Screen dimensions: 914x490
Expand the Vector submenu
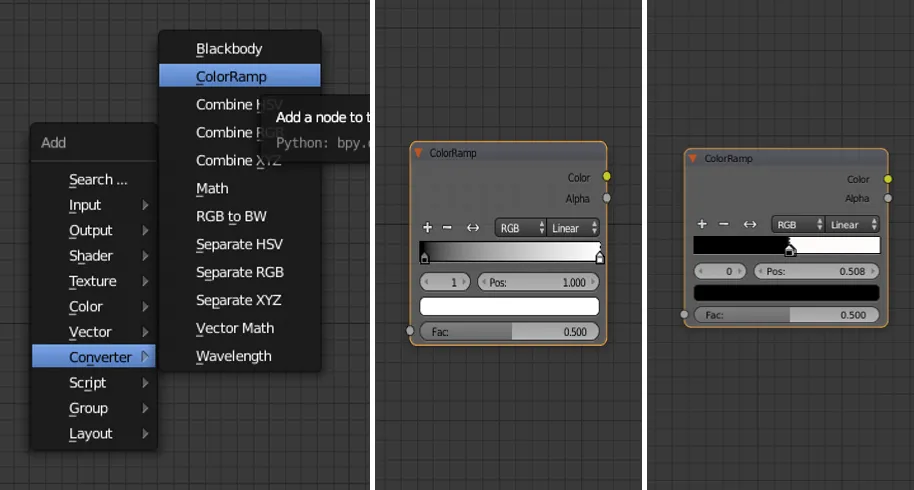(x=94, y=332)
